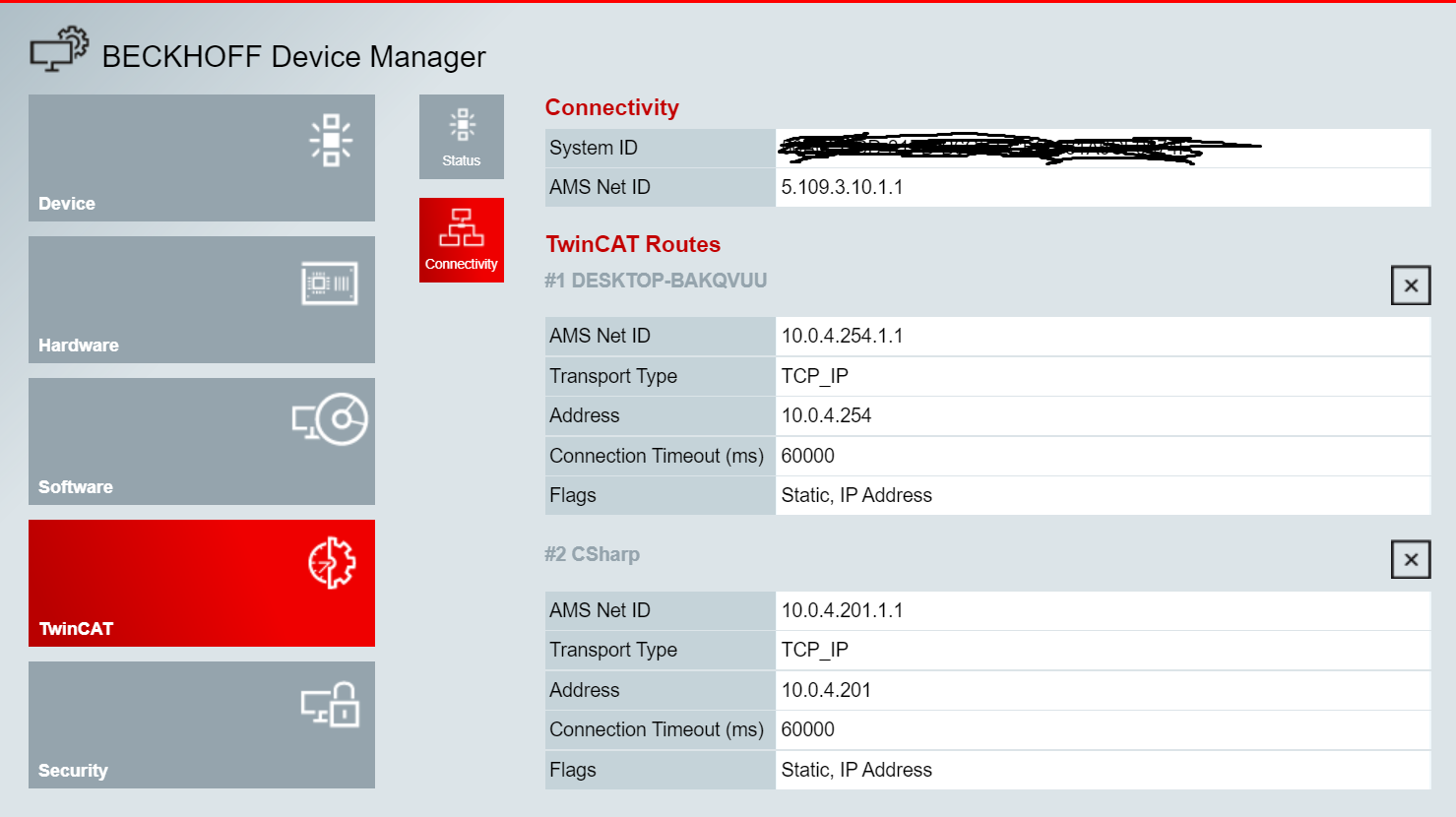Viewport: 1456px width, 817px height.
Task: Click Address label in DESKTOP-BAKQVUU route
Action: point(585,415)
